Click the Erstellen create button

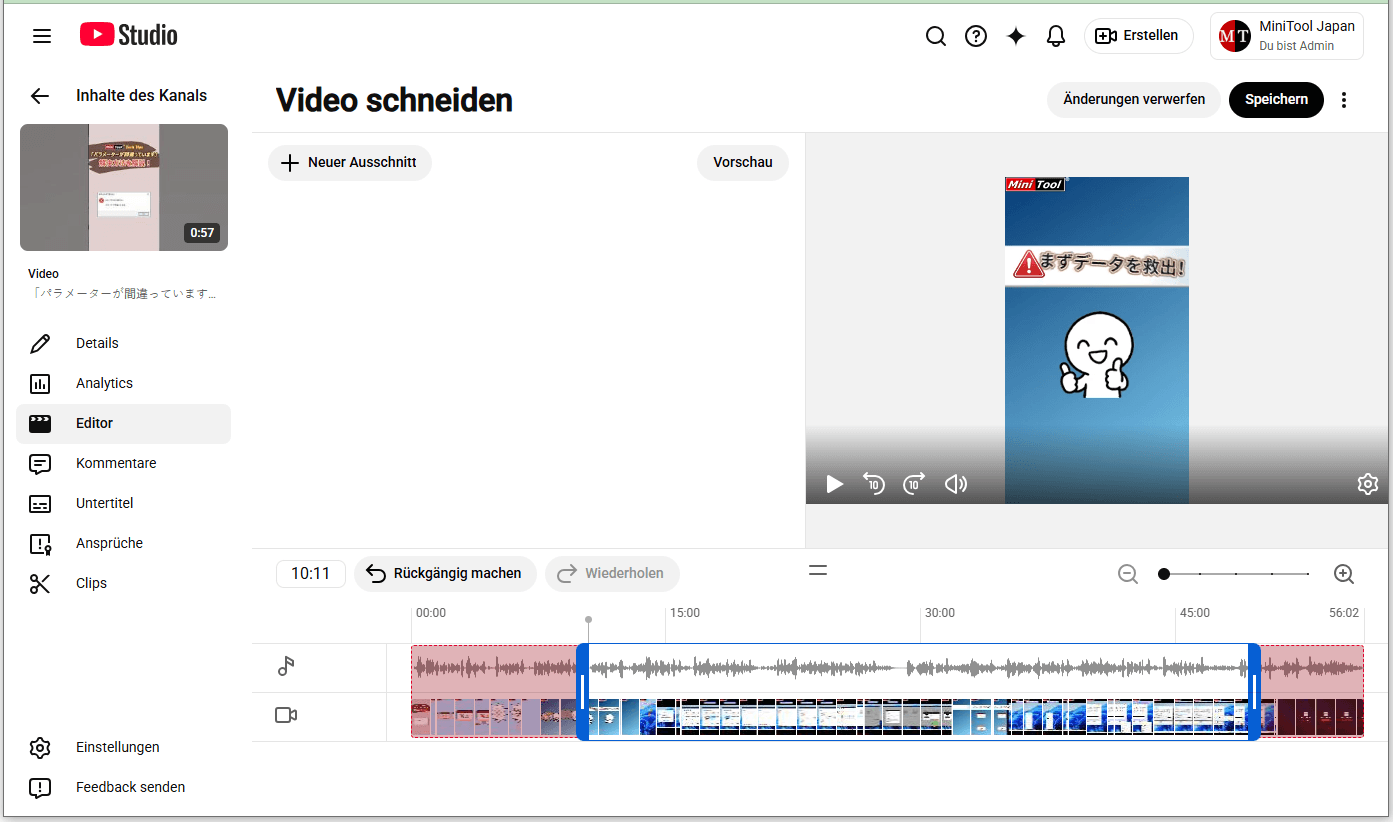[1138, 35]
